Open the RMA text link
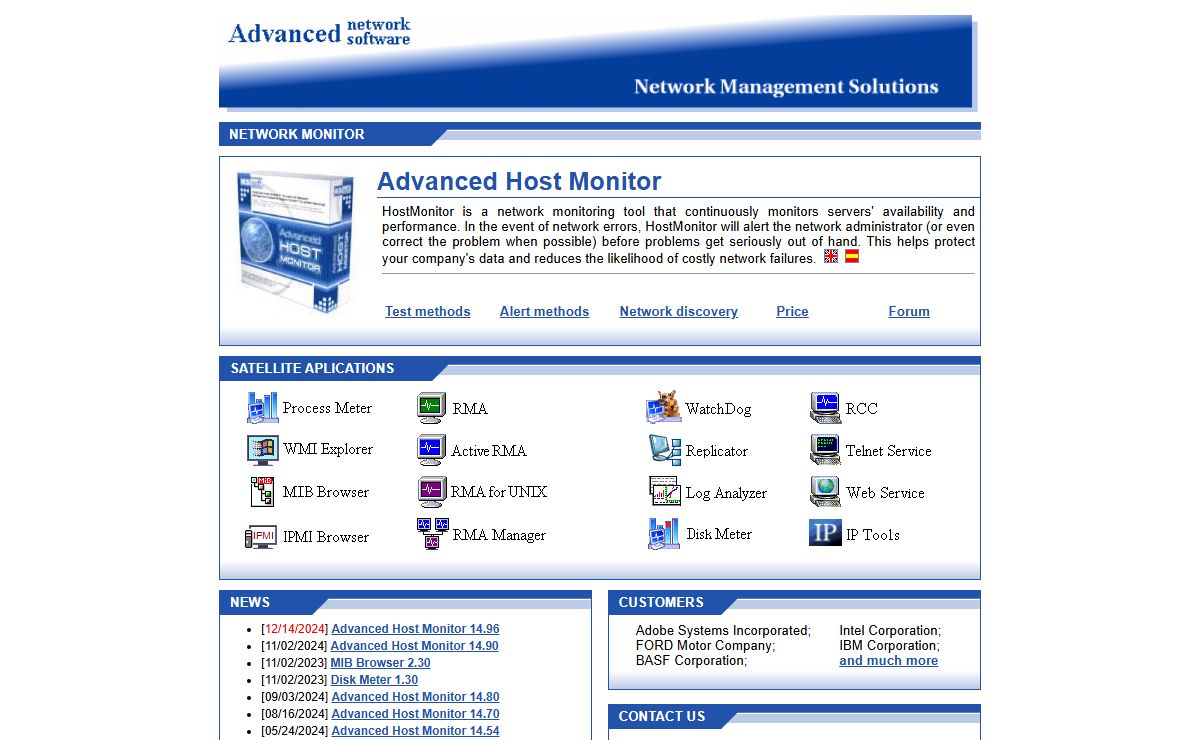1200x740 pixels. (470, 409)
